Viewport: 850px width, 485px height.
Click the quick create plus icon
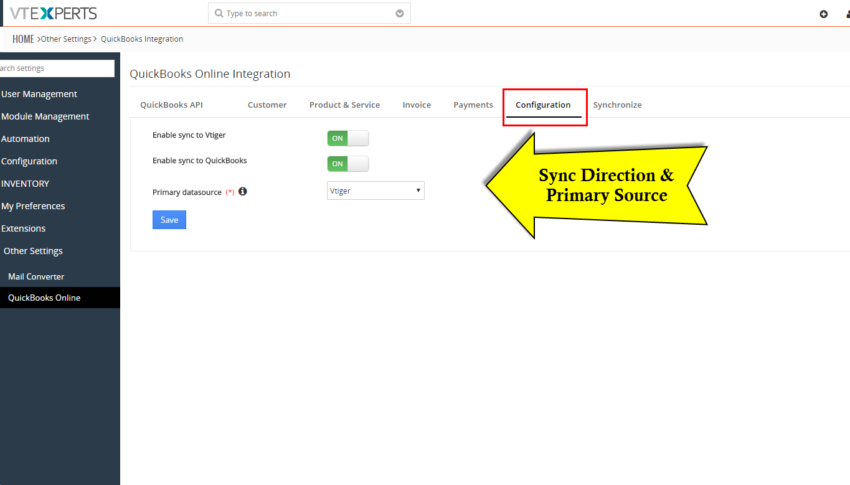(x=823, y=14)
